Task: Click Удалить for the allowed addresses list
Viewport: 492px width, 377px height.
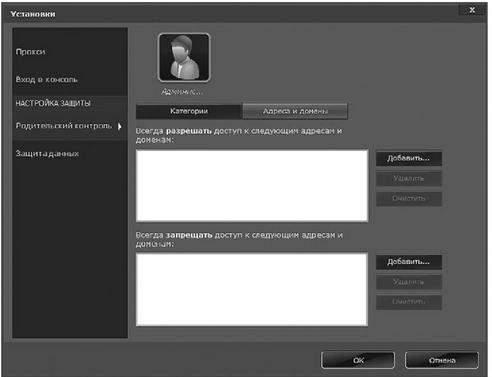Action: (x=409, y=179)
